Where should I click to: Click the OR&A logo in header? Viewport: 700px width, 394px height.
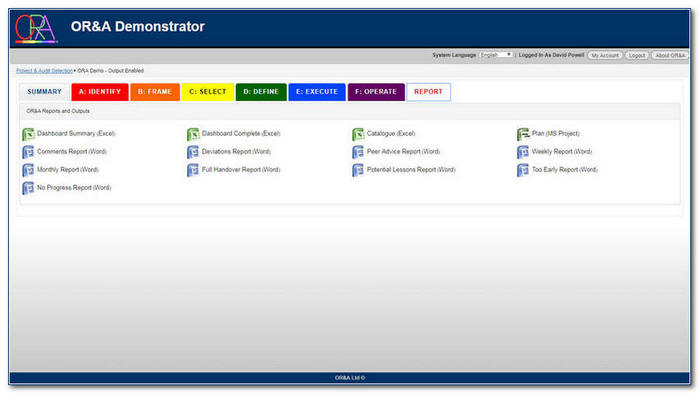[36, 29]
